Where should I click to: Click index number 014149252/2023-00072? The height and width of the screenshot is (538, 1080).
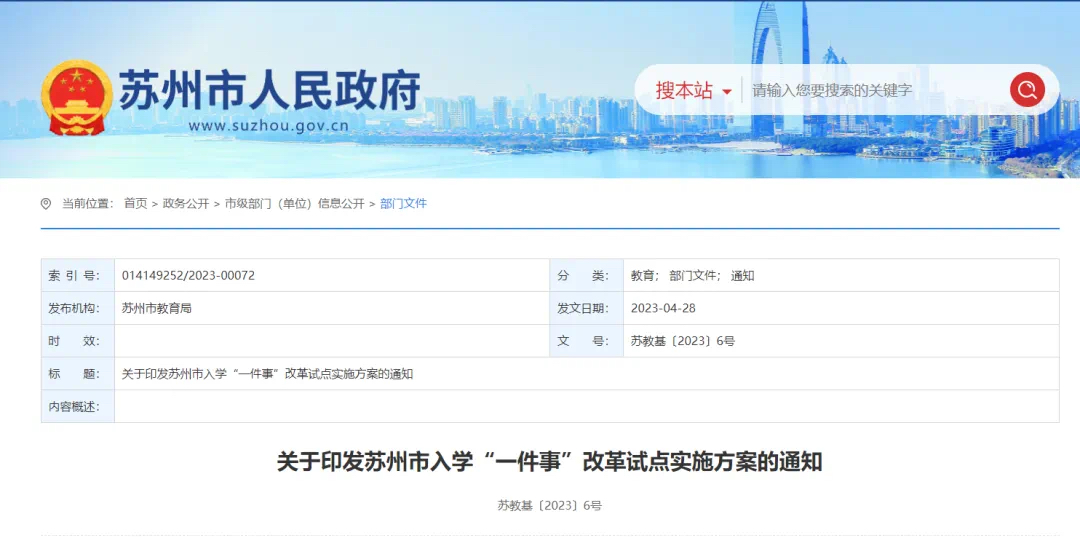click(x=188, y=275)
